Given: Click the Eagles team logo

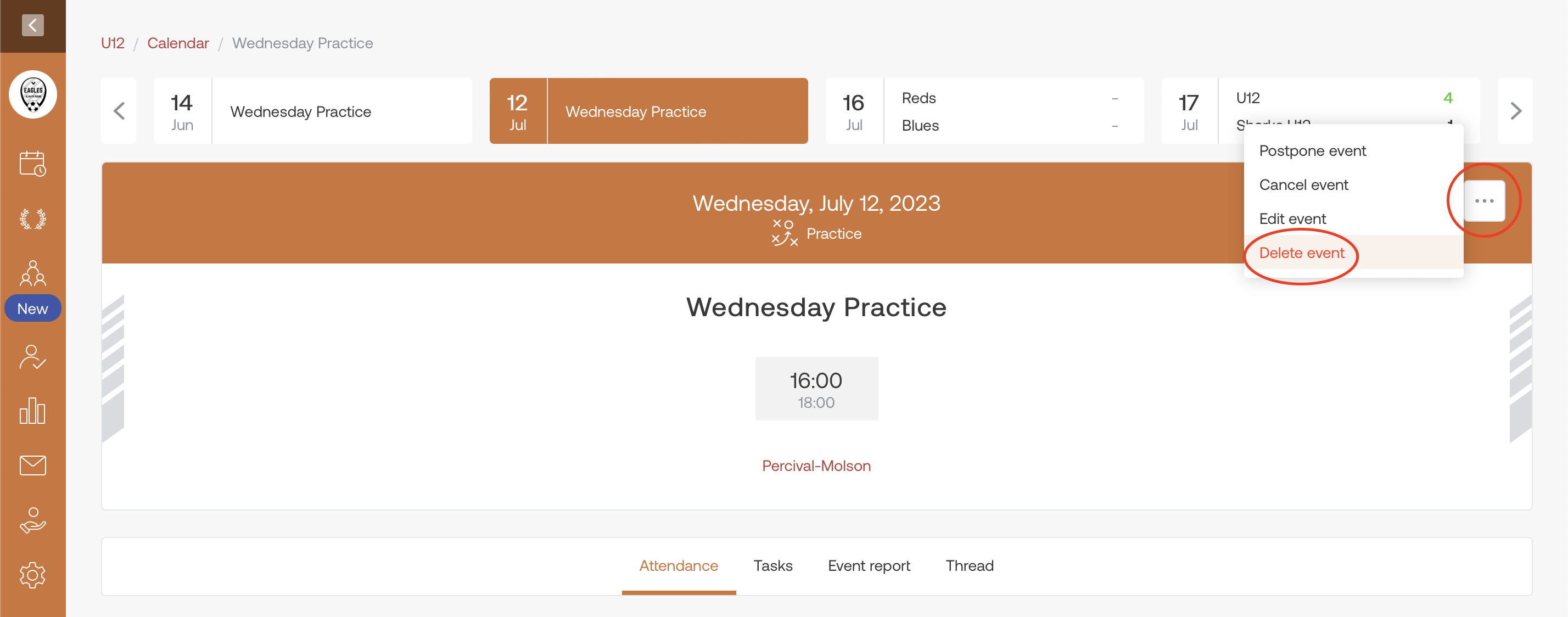Looking at the screenshot, I should [33, 94].
